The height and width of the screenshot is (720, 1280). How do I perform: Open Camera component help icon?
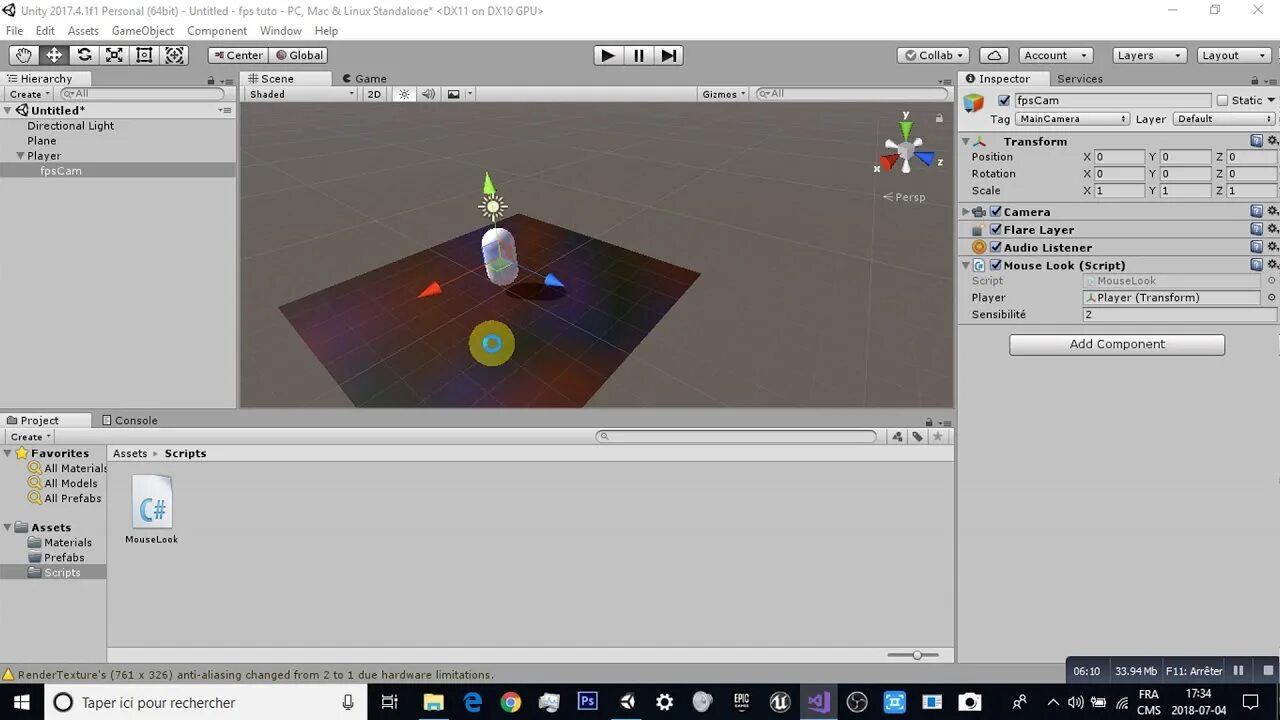(1257, 211)
